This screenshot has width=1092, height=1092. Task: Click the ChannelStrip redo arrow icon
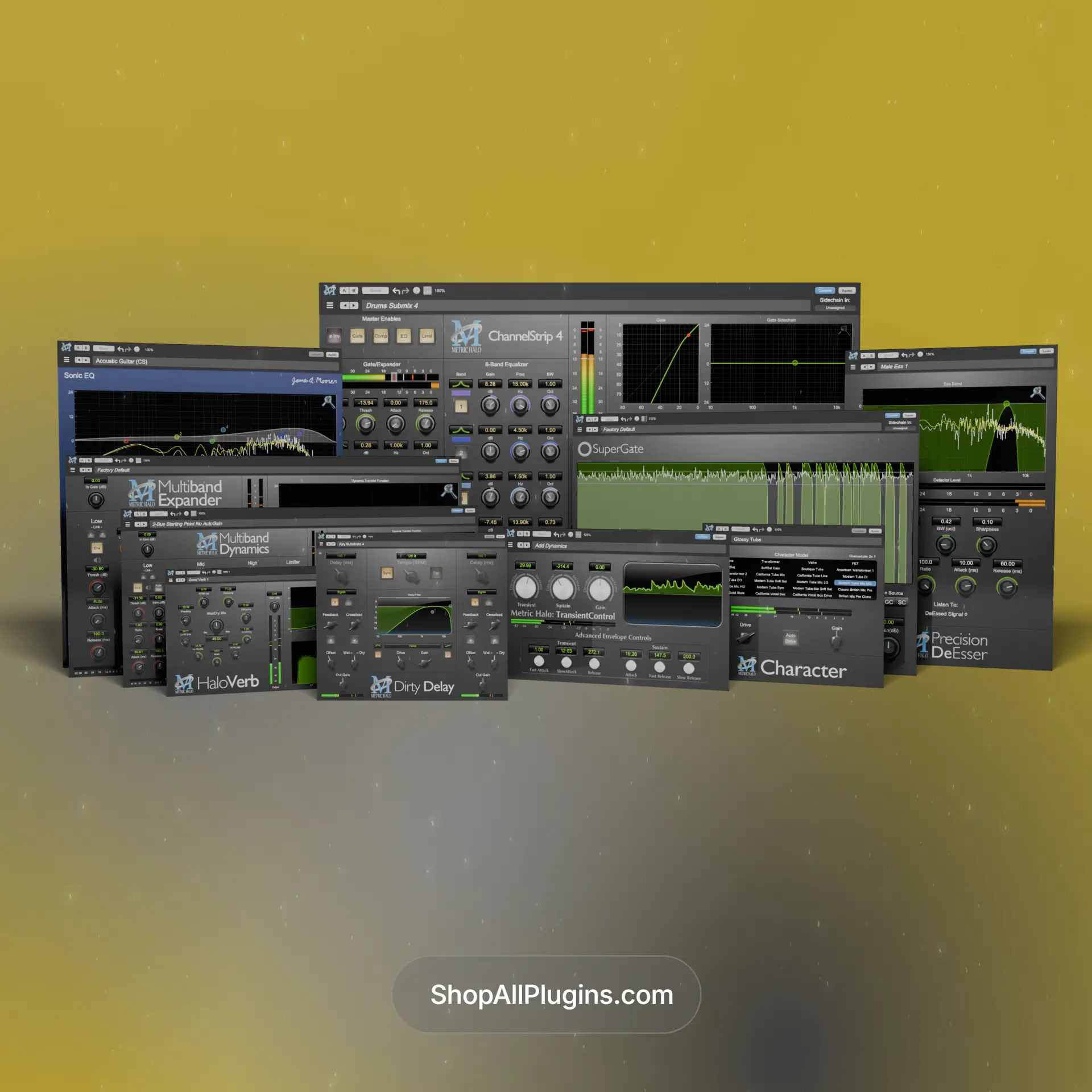[x=406, y=291]
